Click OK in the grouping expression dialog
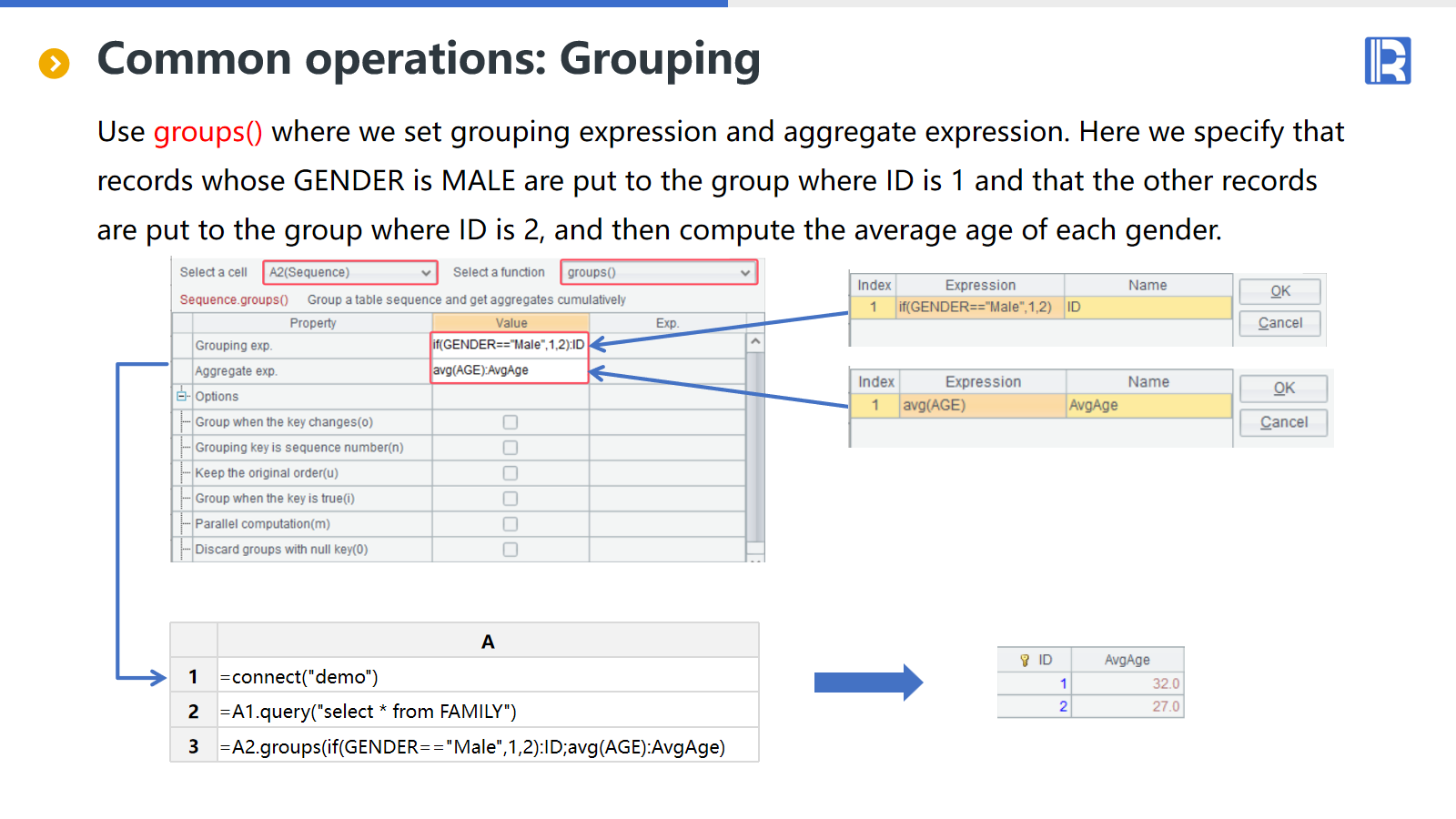 pyautogui.click(x=1279, y=291)
